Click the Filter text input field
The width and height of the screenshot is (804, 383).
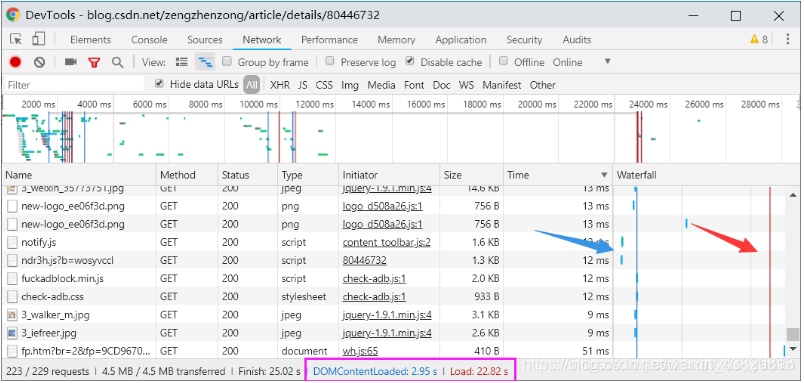coord(74,85)
